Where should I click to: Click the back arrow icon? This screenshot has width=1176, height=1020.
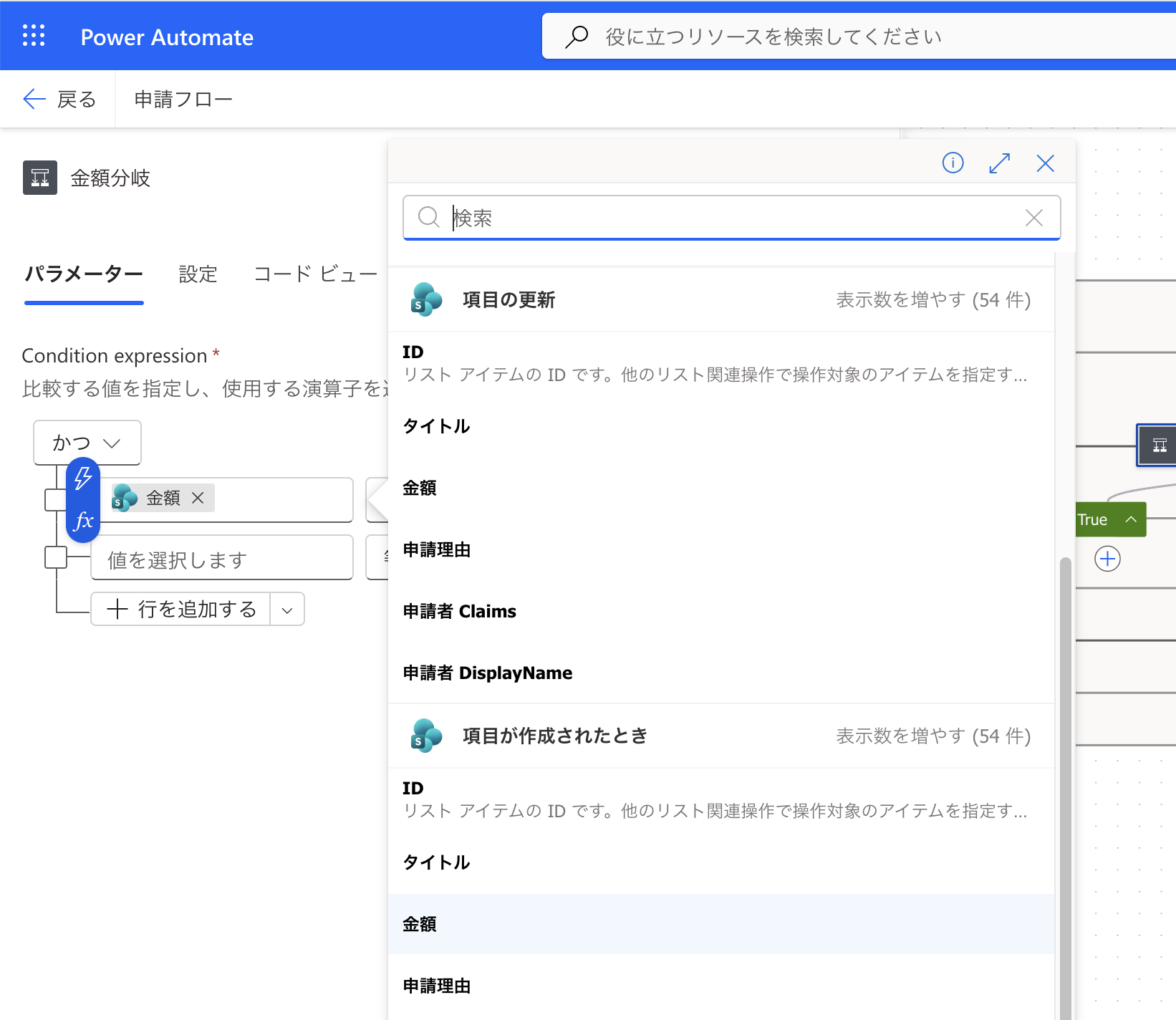coord(34,99)
